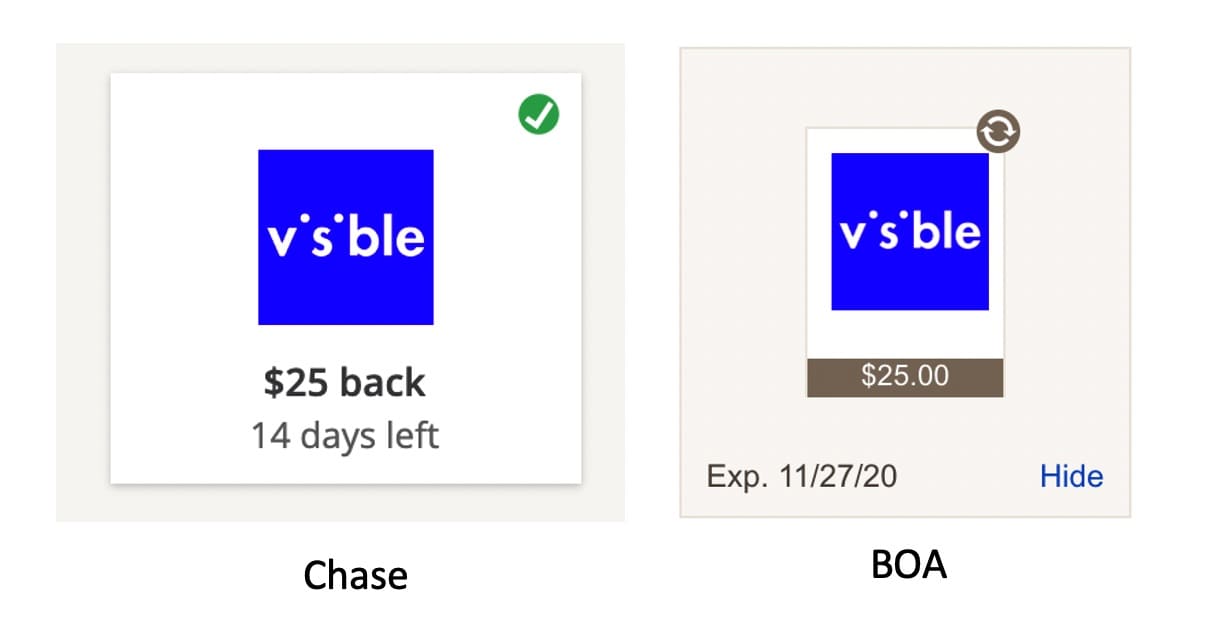
Task: Click the circular refresh icon on BOA offer
Action: (x=998, y=131)
